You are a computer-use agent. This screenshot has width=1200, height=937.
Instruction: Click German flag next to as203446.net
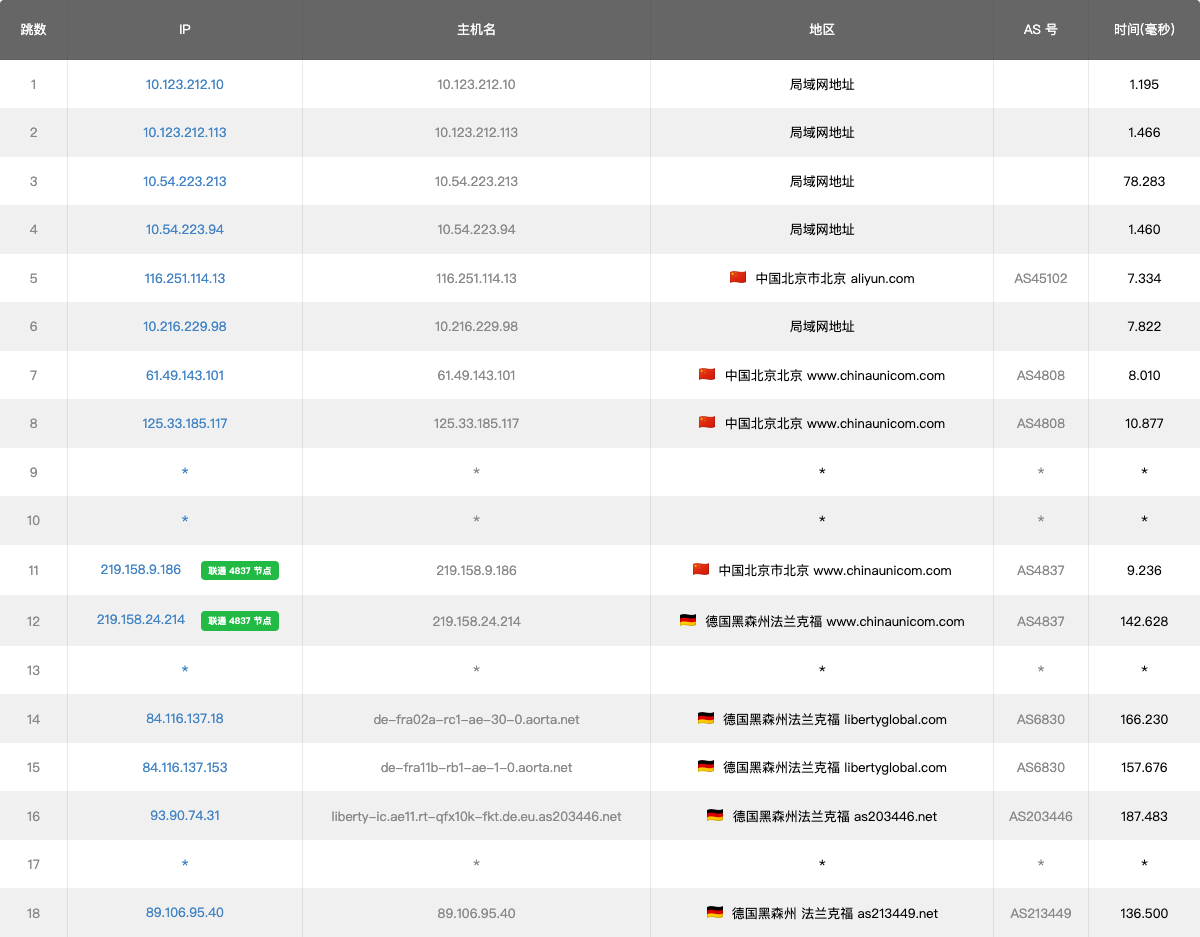[x=715, y=816]
